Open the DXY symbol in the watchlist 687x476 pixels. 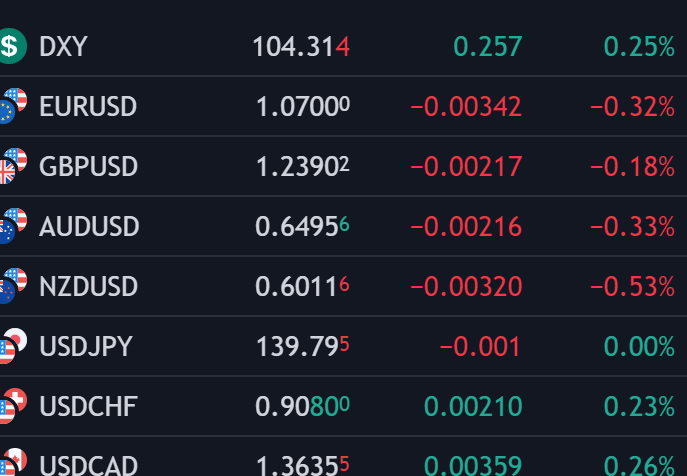tap(62, 46)
